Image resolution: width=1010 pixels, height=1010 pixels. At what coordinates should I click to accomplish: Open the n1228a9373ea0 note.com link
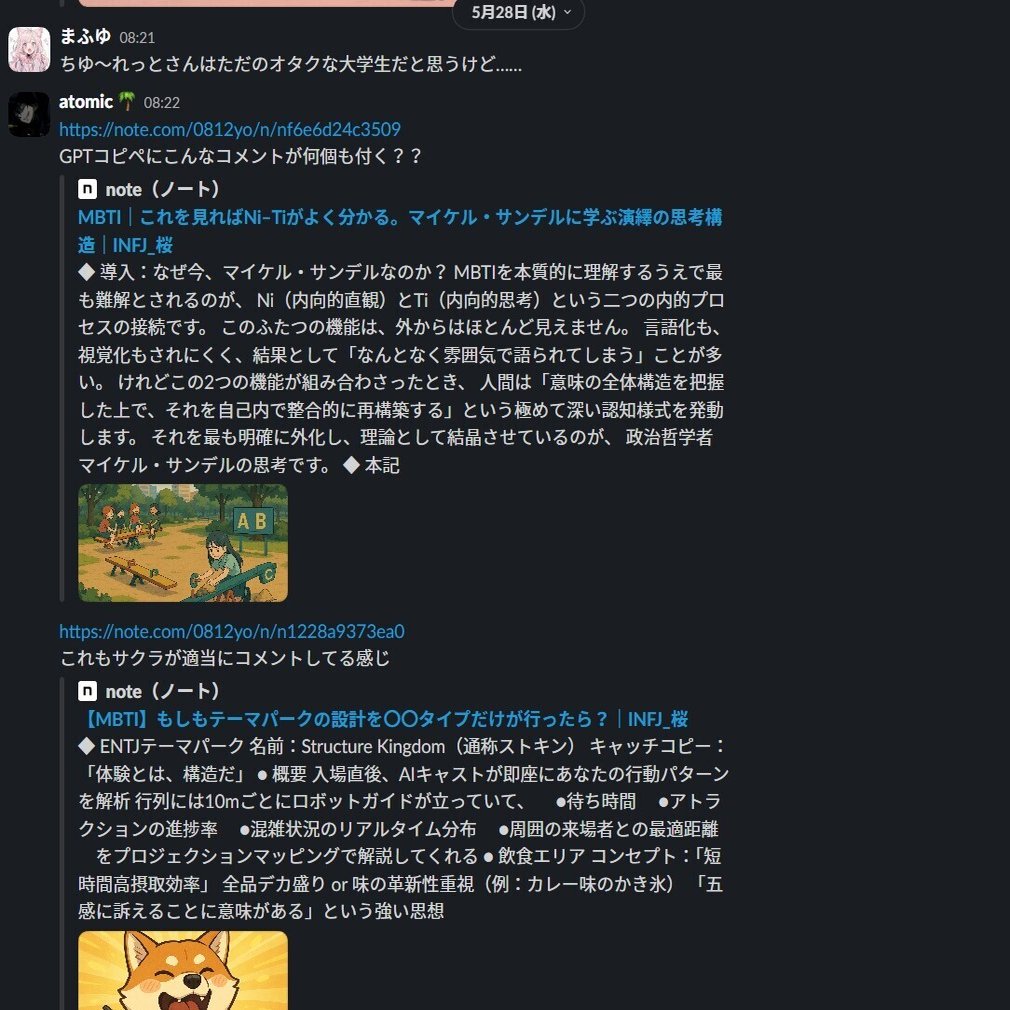point(232,631)
